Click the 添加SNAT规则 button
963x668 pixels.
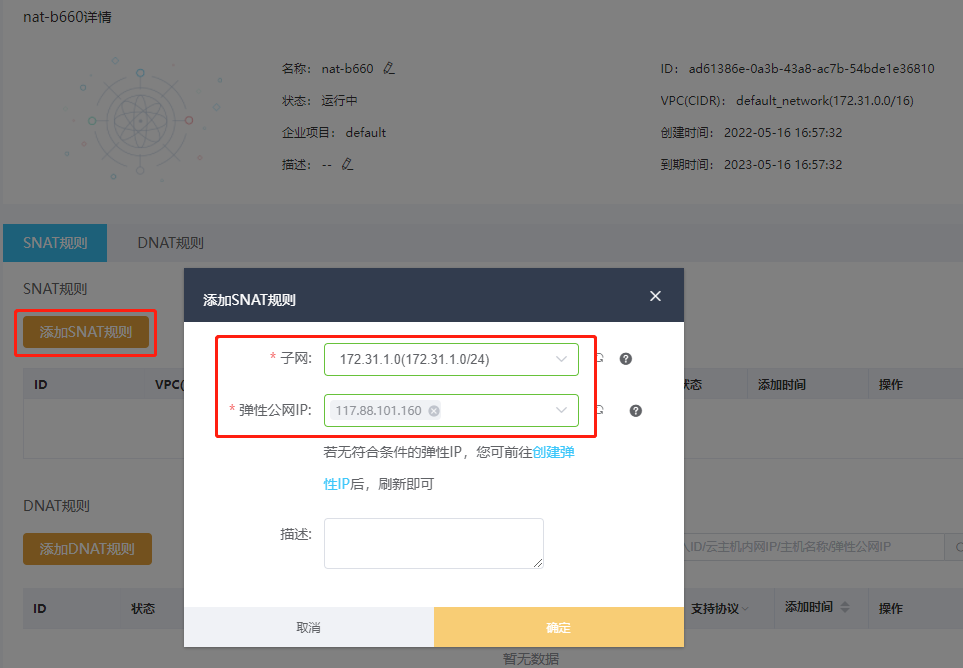(86, 332)
